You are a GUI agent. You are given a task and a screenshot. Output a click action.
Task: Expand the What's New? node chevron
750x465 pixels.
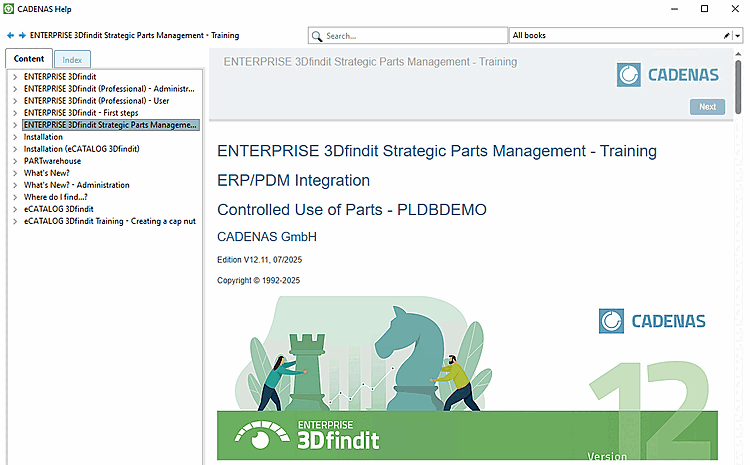(x=15, y=173)
